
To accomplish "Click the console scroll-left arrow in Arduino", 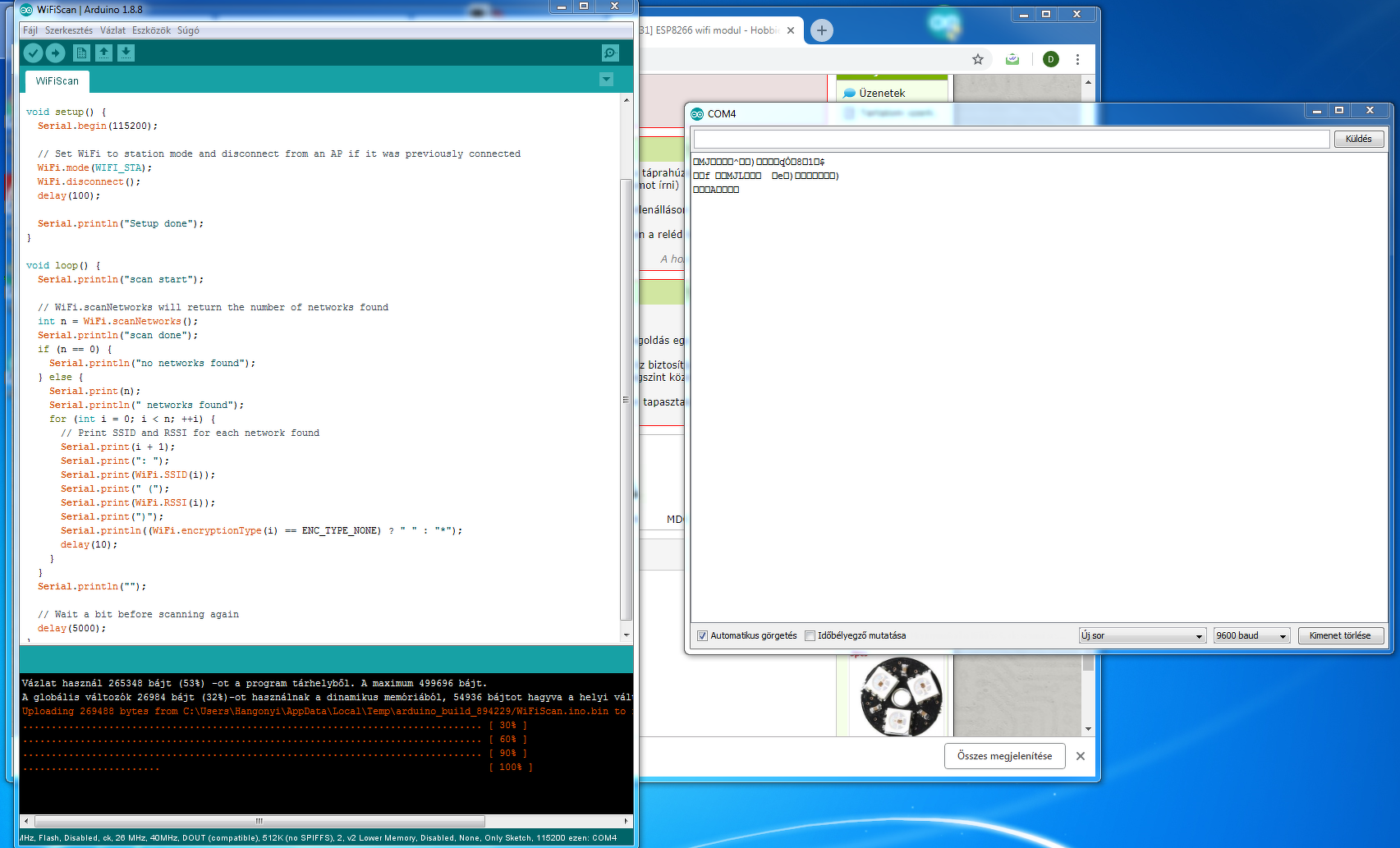I will tap(26, 821).
